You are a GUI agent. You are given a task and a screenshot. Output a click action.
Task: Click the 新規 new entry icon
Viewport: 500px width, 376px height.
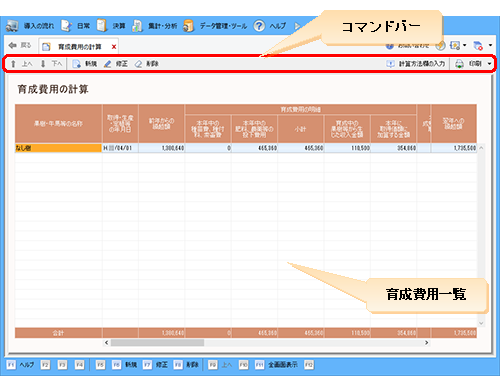(76, 64)
